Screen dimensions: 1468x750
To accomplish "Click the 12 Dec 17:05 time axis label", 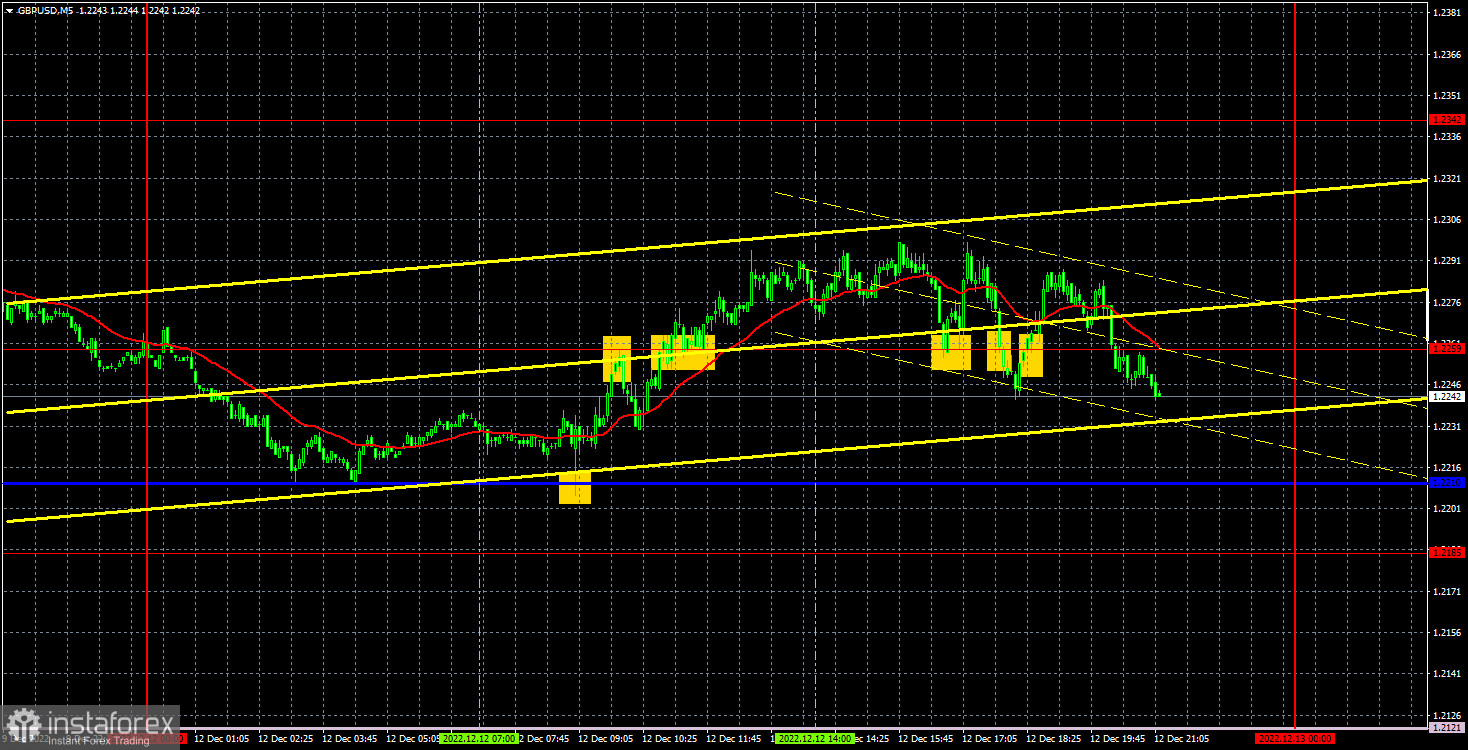I will pyautogui.click(x=988, y=738).
